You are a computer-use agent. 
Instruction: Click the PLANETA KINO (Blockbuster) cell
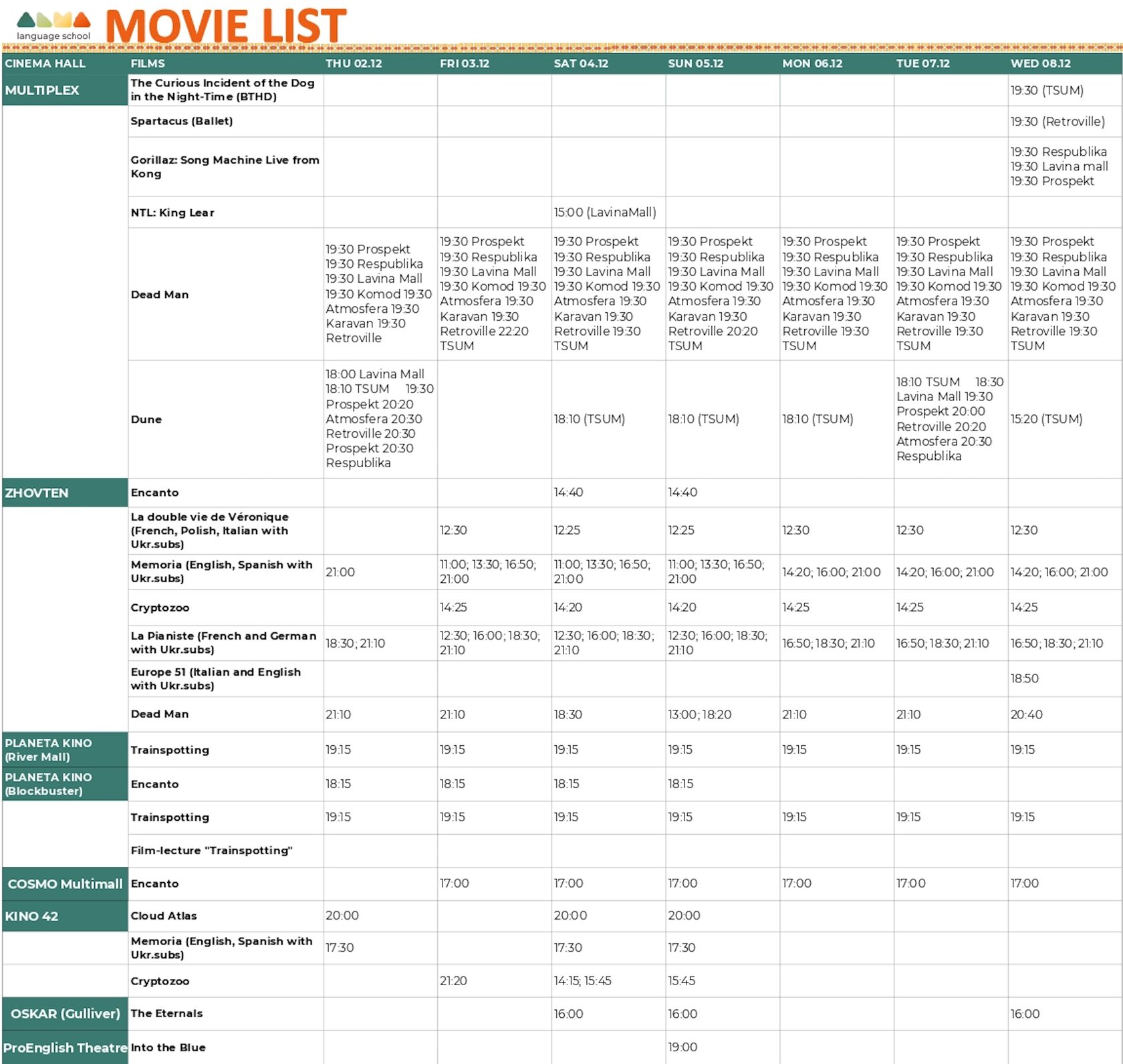[x=65, y=784]
